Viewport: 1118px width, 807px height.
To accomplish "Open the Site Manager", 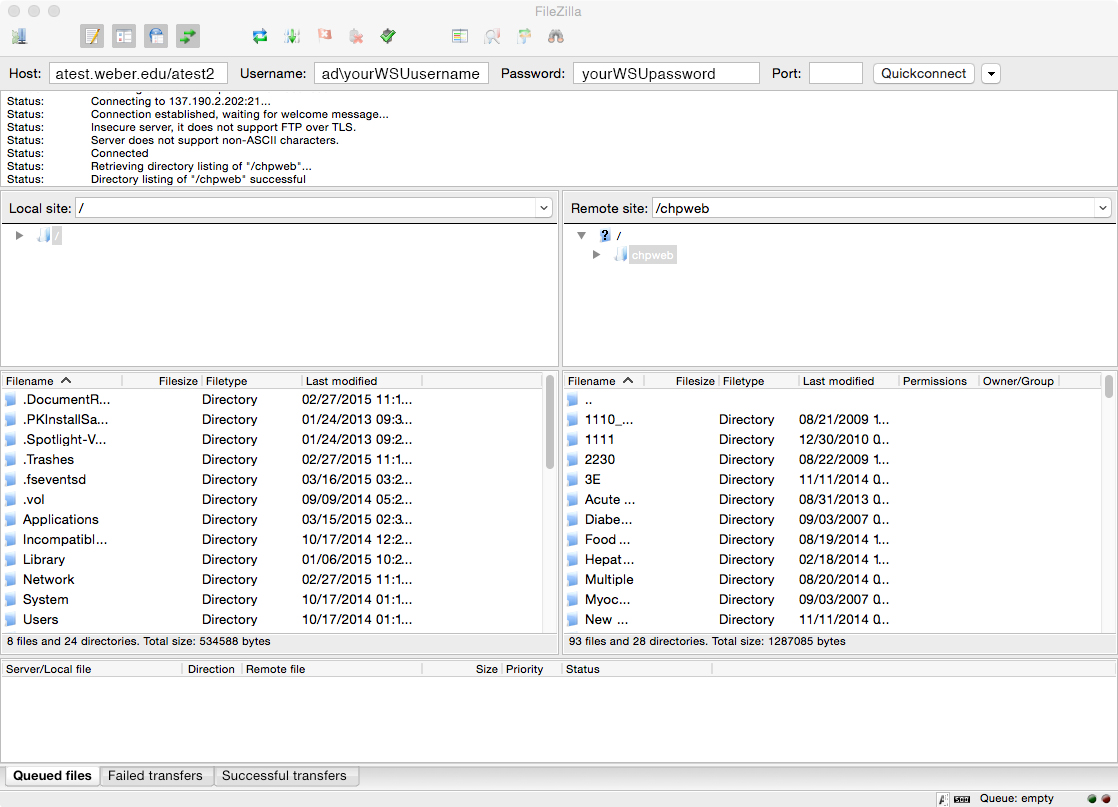I will coord(19,37).
